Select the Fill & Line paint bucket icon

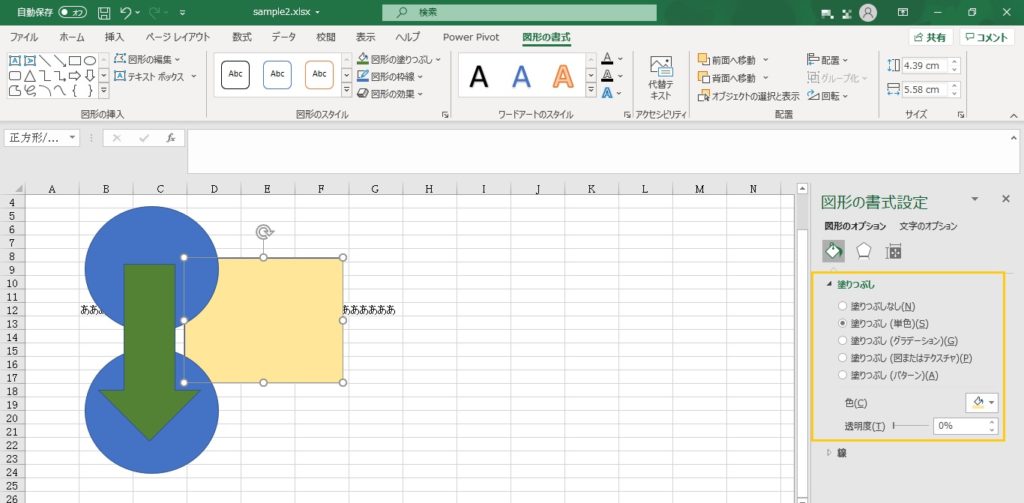point(833,251)
